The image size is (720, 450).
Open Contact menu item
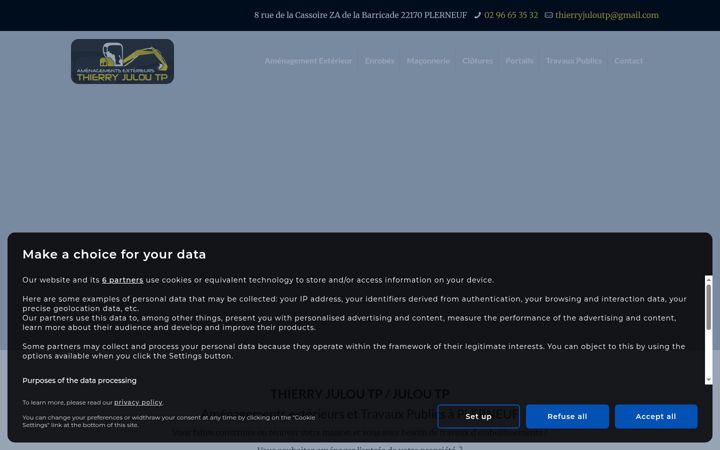(x=628, y=61)
